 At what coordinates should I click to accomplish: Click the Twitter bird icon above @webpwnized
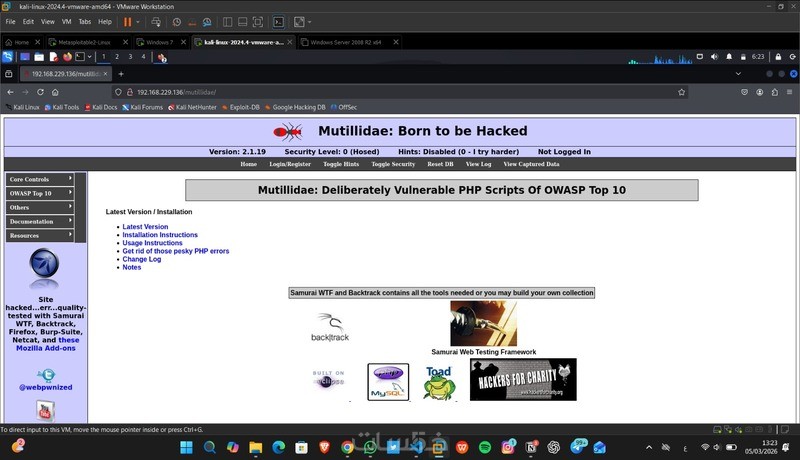coord(46,375)
